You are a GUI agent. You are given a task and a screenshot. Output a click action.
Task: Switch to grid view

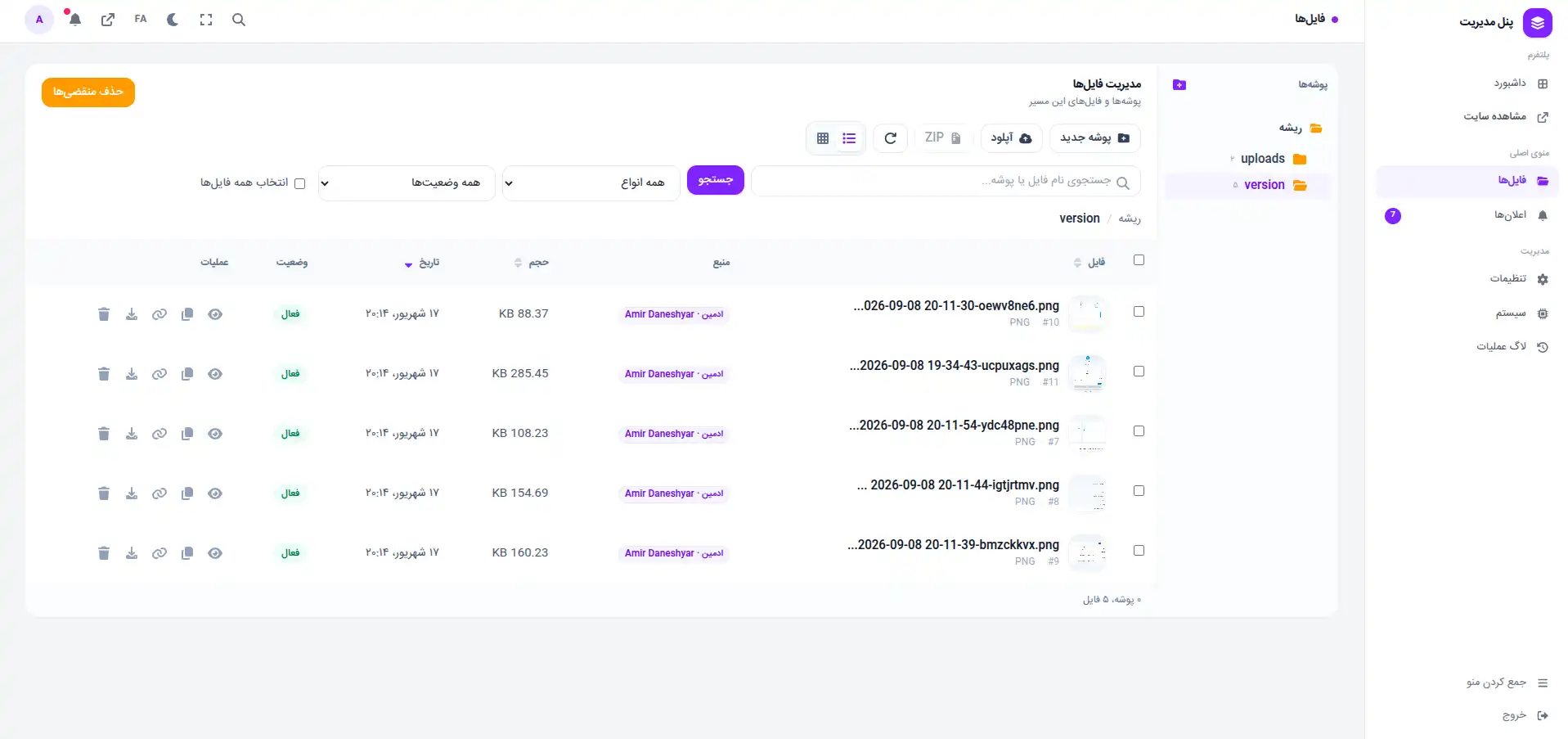823,138
